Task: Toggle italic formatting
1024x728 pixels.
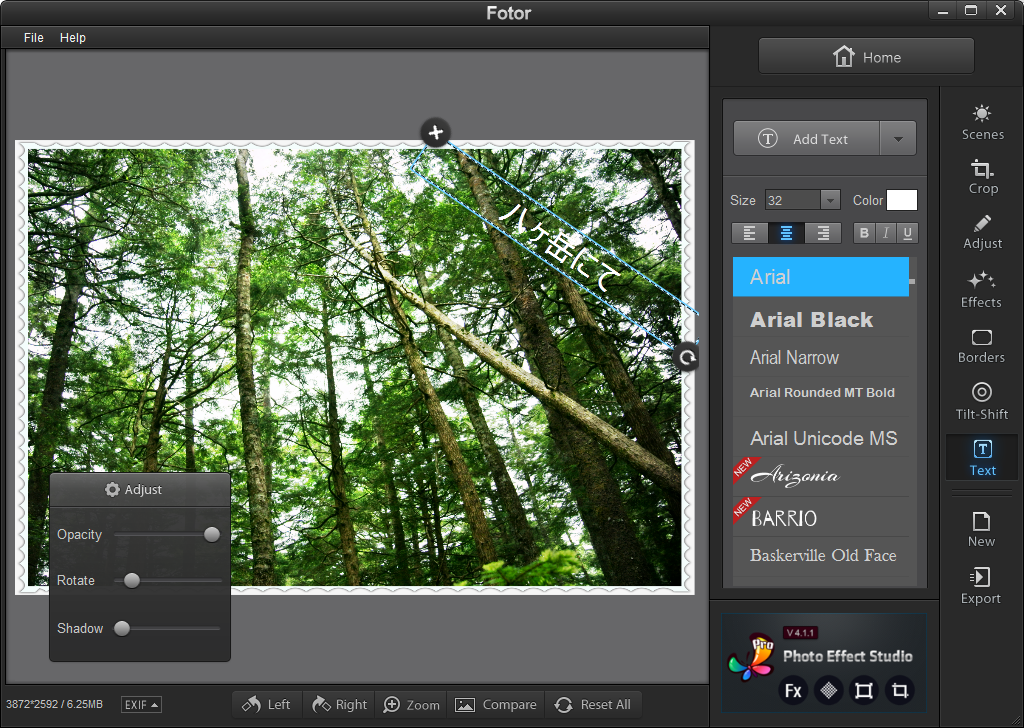Action: pos(886,233)
